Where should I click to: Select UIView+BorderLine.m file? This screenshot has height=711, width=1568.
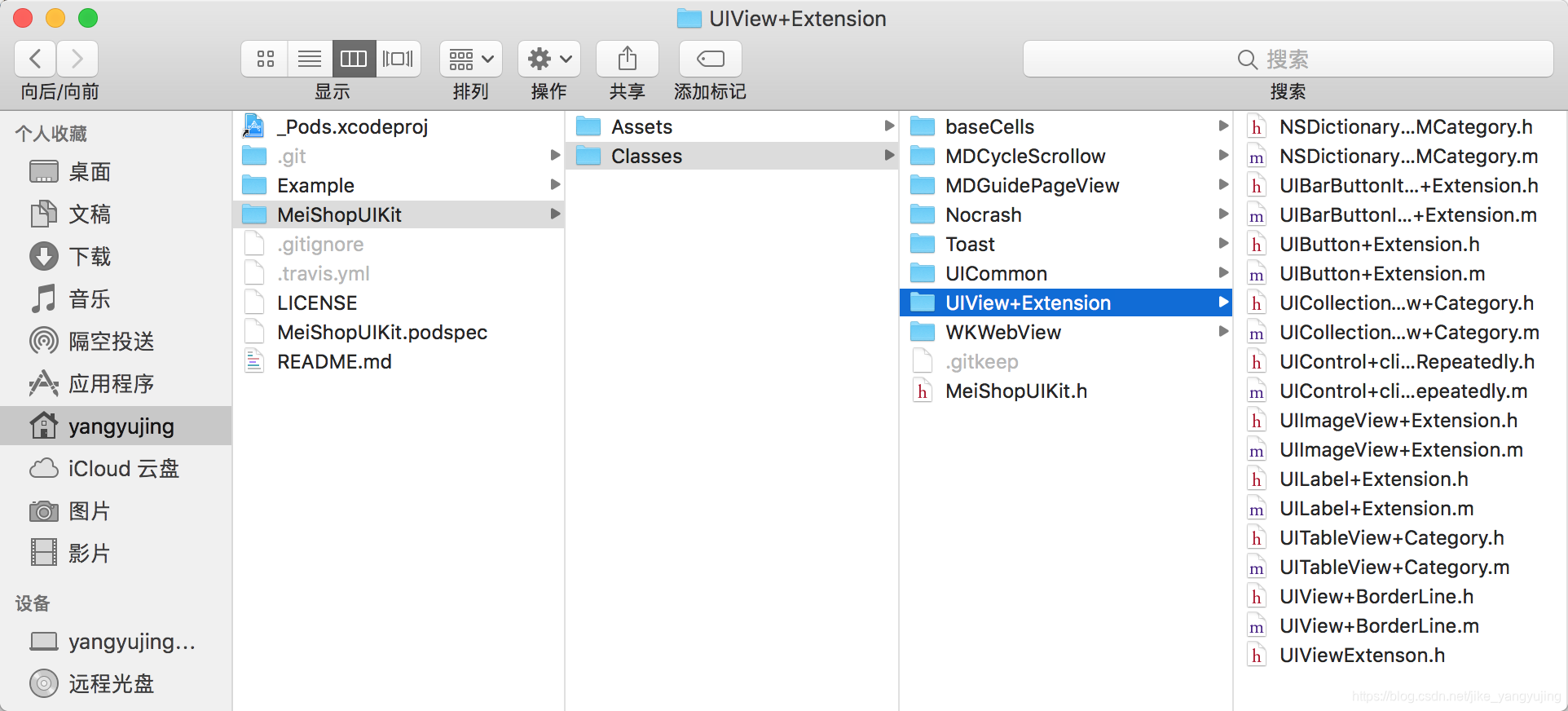click(x=1400, y=626)
